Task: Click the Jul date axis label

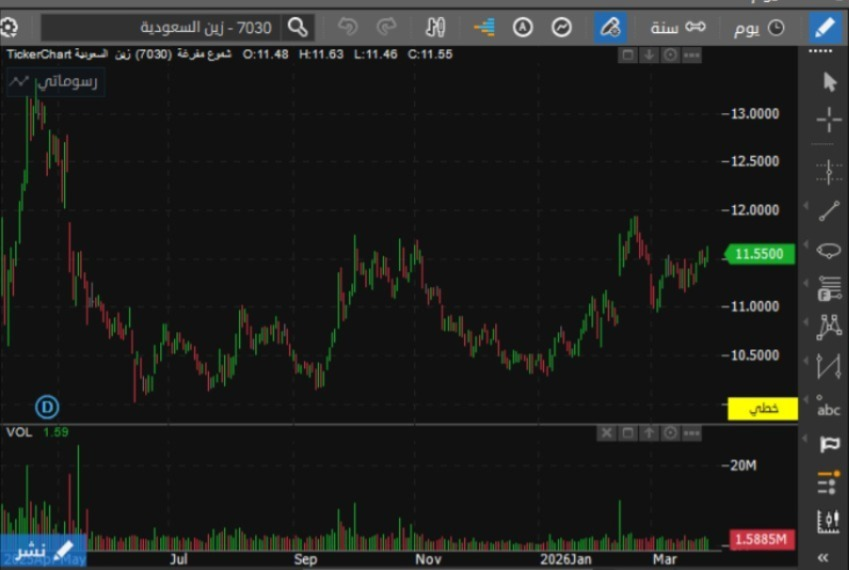Action: tap(179, 559)
